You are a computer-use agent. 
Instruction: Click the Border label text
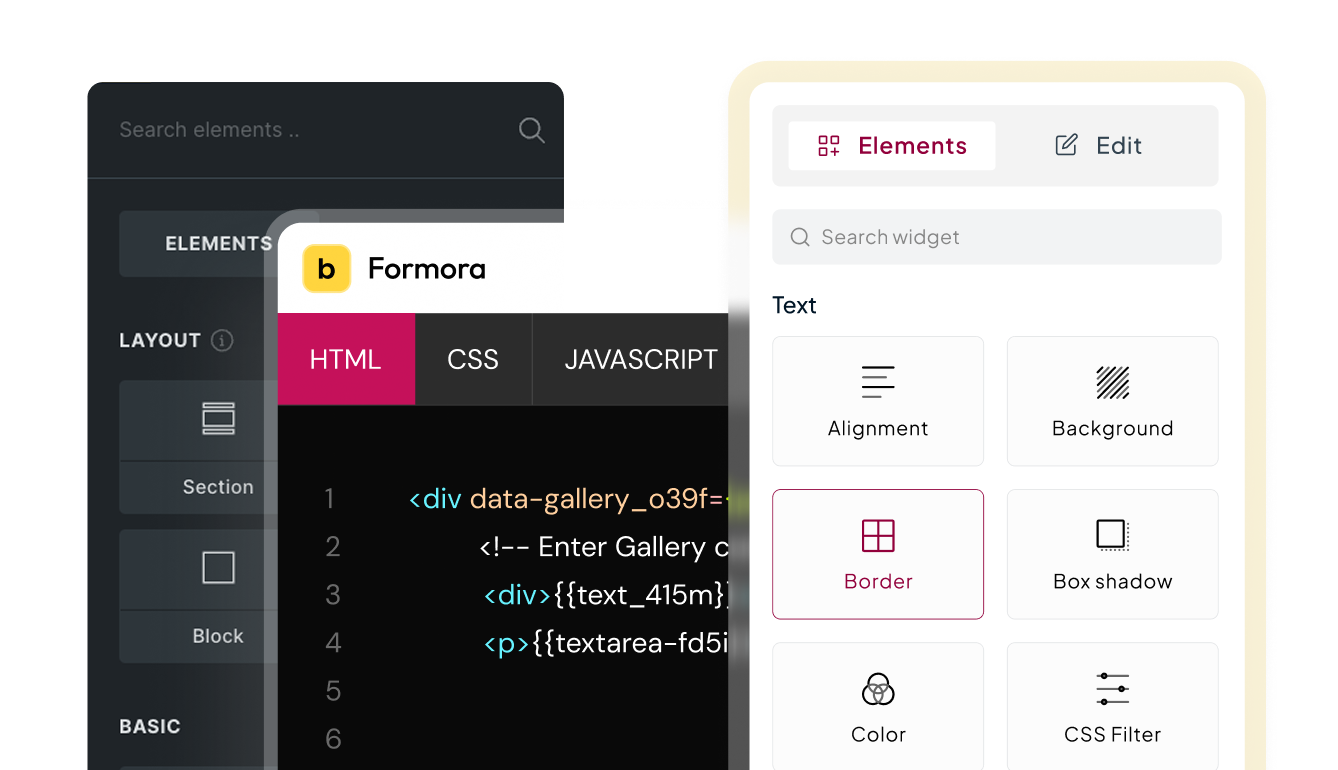tap(878, 581)
